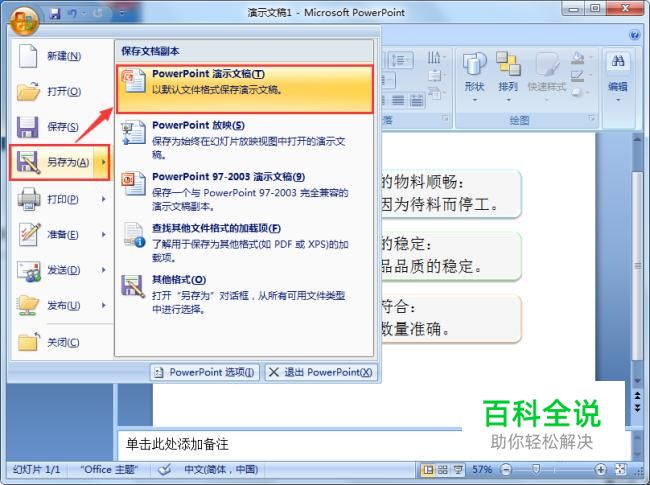This screenshot has width=650, height=485.
Task: Save as PowerPoint 97-2003 演示文稿
Action: pyautogui.click(x=245, y=191)
